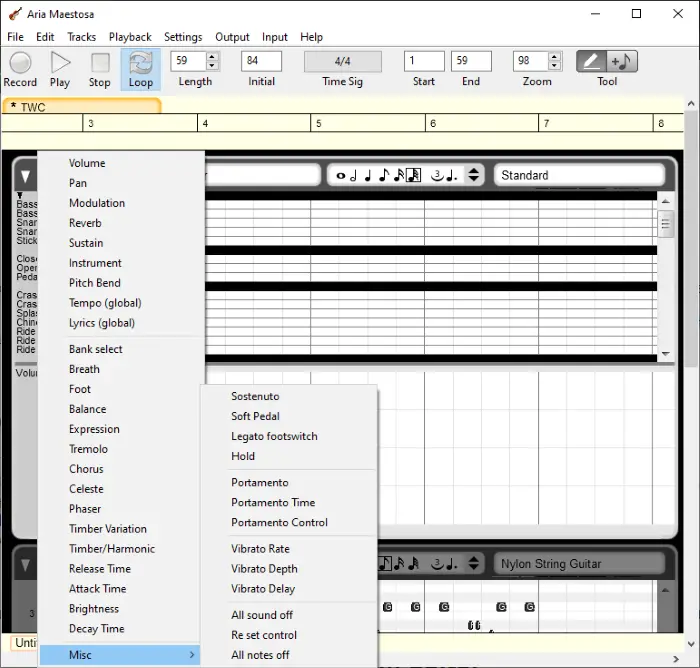
Task: Open grid options arrows in guitar track
Action: point(474,563)
